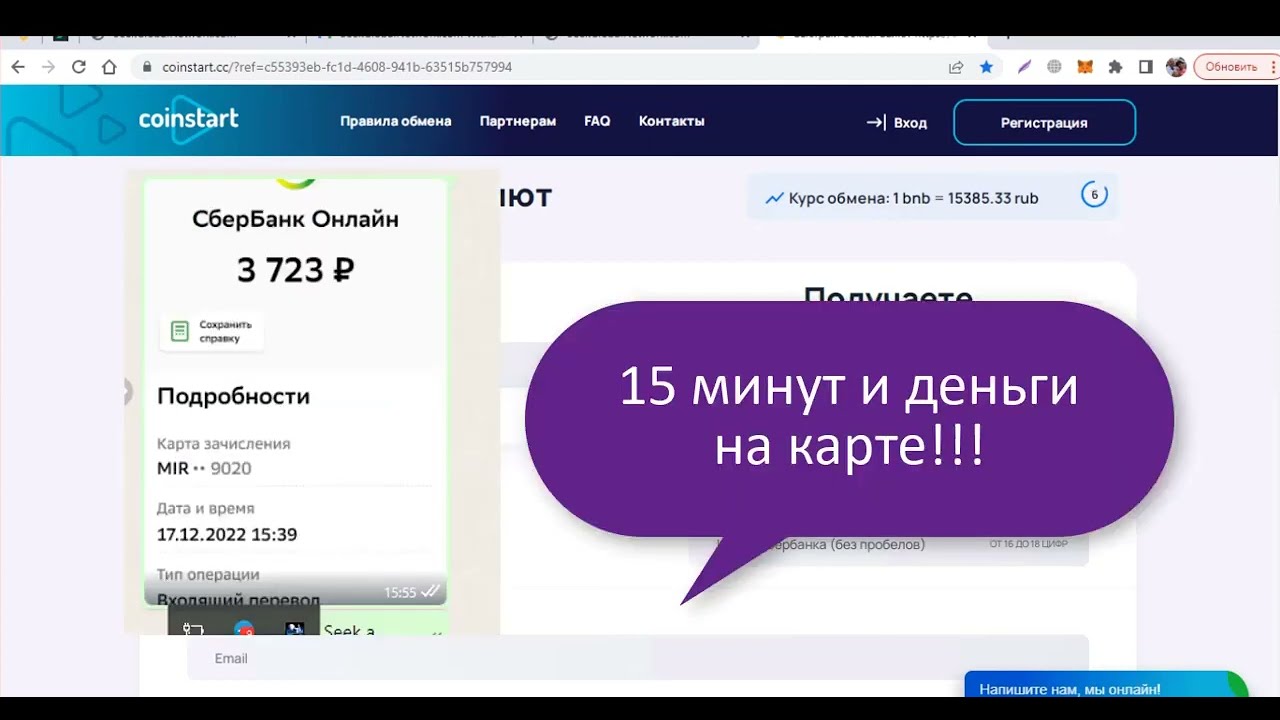Click Сохранить справку in the SberBank receipt
The height and width of the screenshot is (720, 1280).
212,331
